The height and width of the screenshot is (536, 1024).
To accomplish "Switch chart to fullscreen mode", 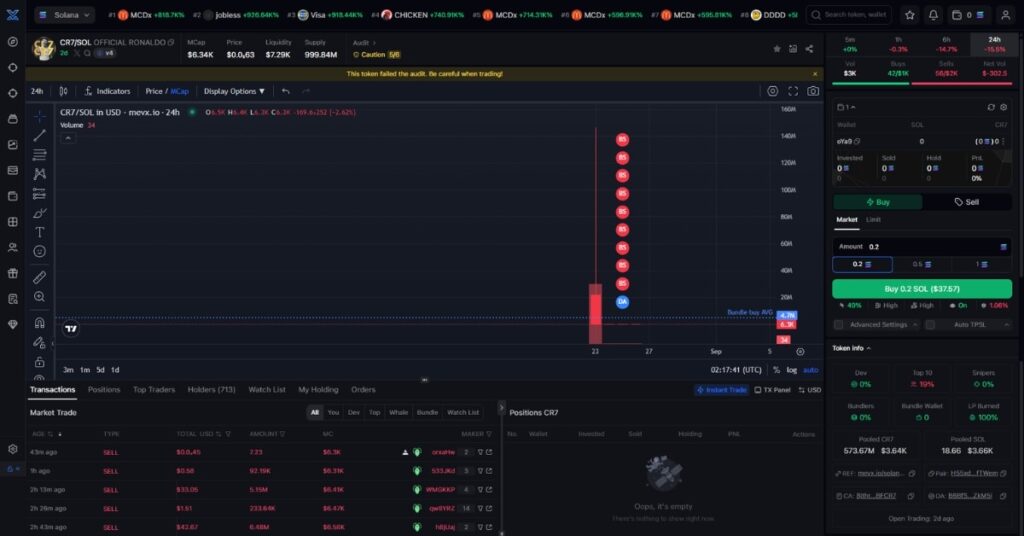I will coord(793,91).
